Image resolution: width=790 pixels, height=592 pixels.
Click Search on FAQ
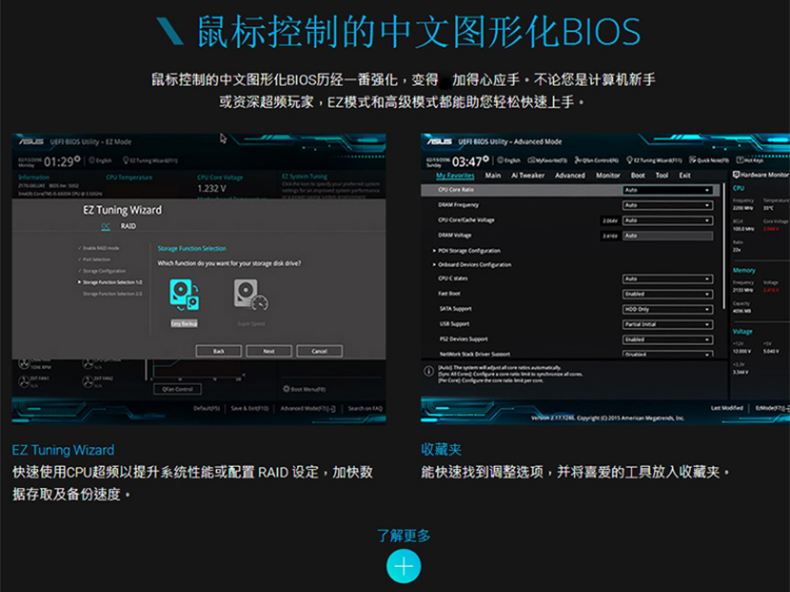(365, 409)
